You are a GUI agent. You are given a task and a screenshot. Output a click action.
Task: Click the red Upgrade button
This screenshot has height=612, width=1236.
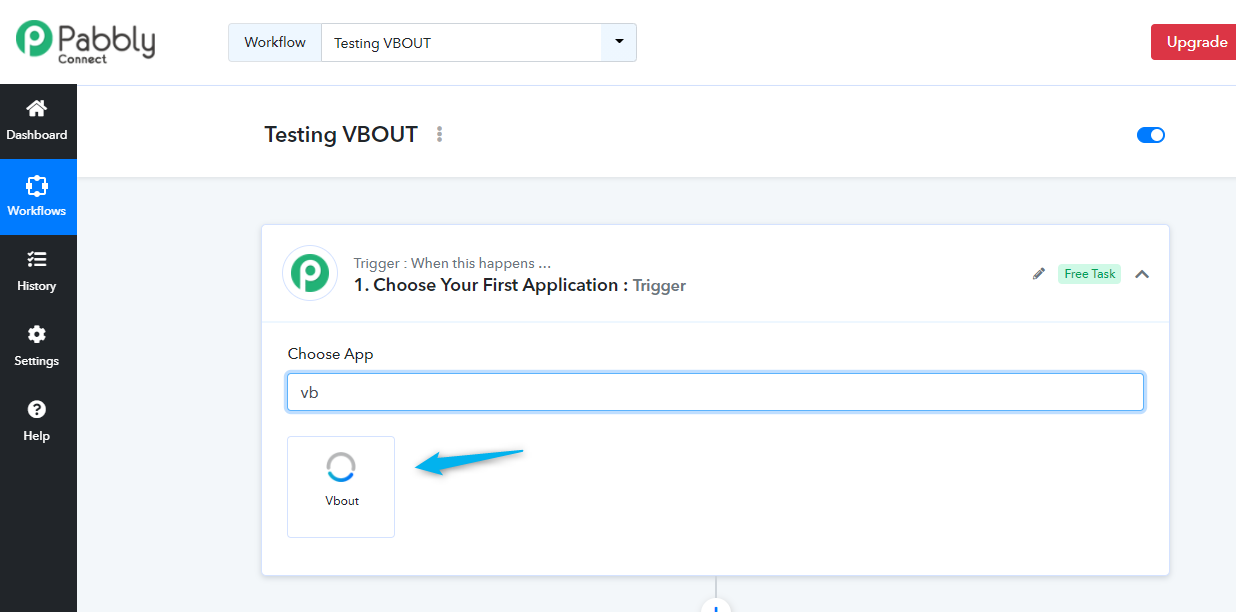[1195, 42]
